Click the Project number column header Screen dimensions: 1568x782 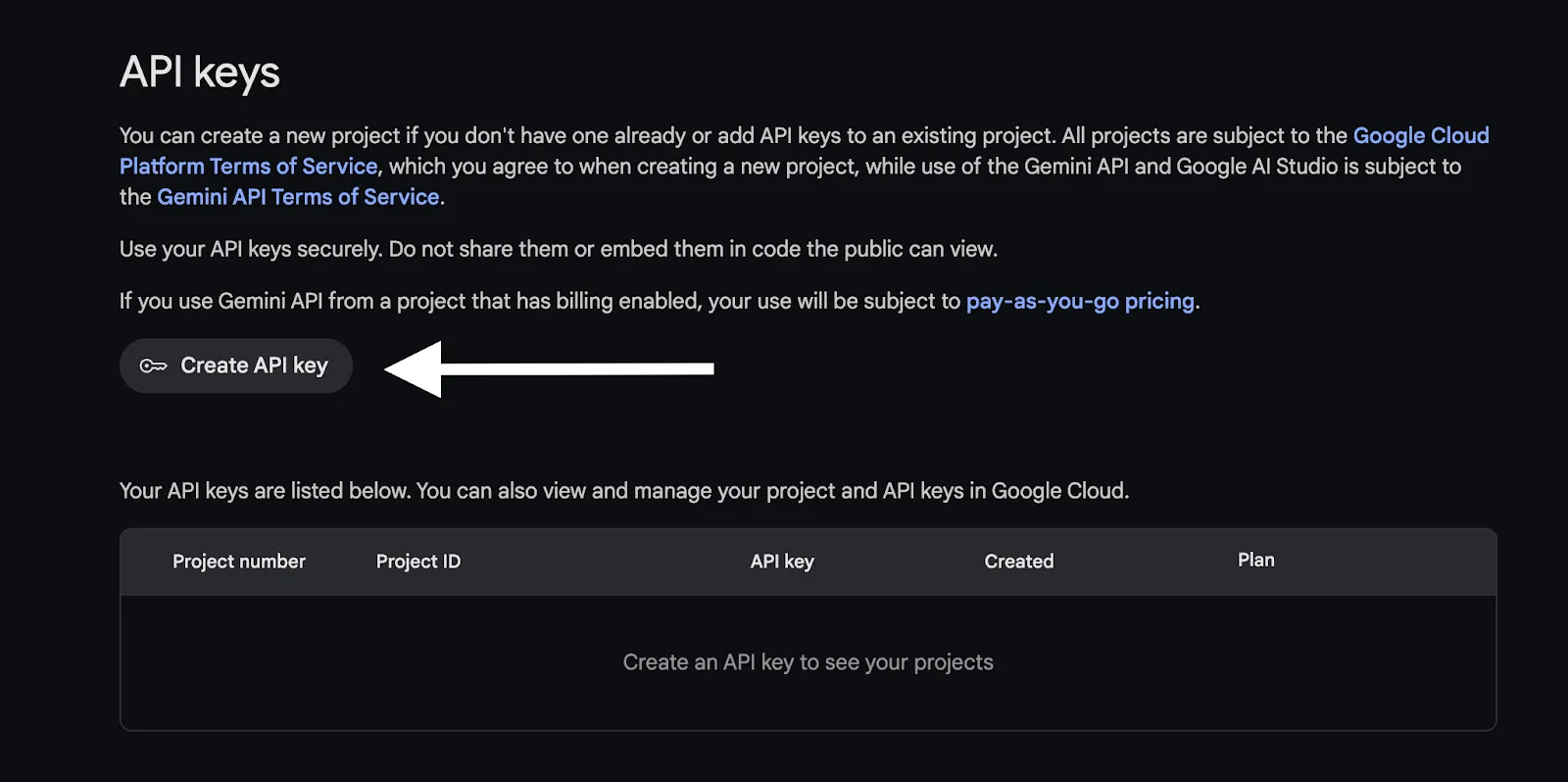pos(239,562)
